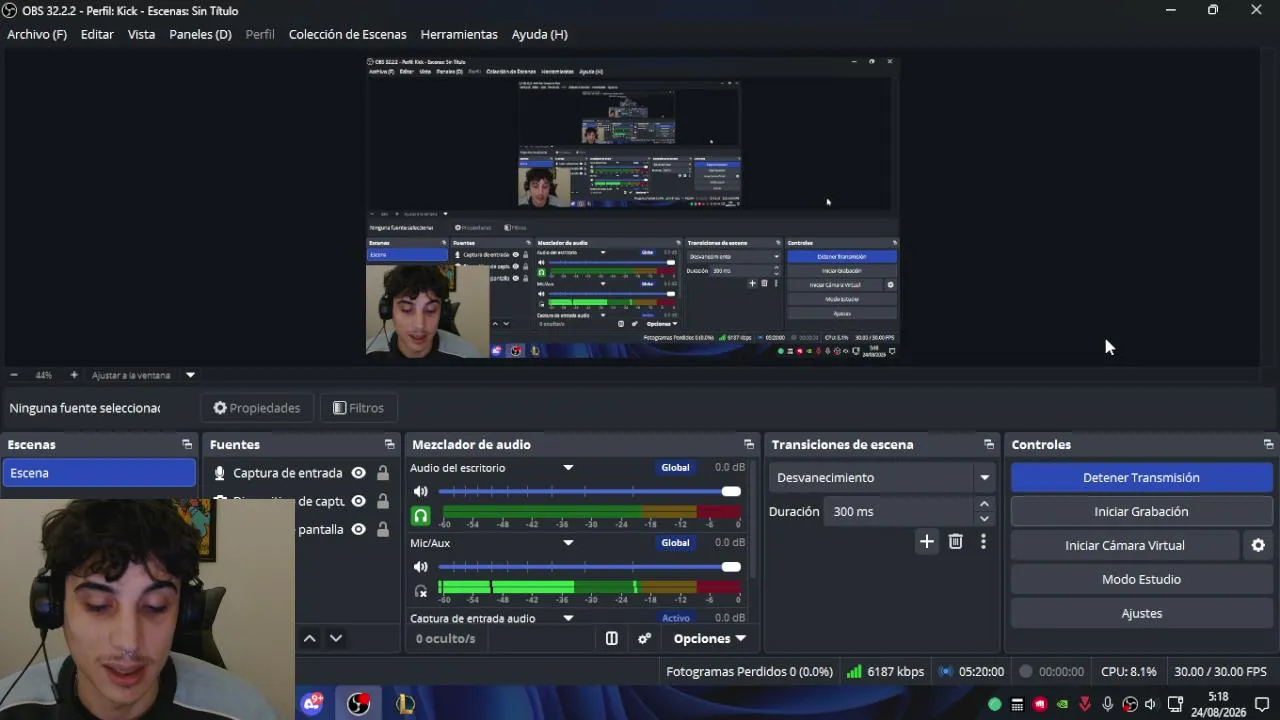The height and width of the screenshot is (720, 1280).
Task: Undock the Transiciones de escena panel
Action: point(989,444)
